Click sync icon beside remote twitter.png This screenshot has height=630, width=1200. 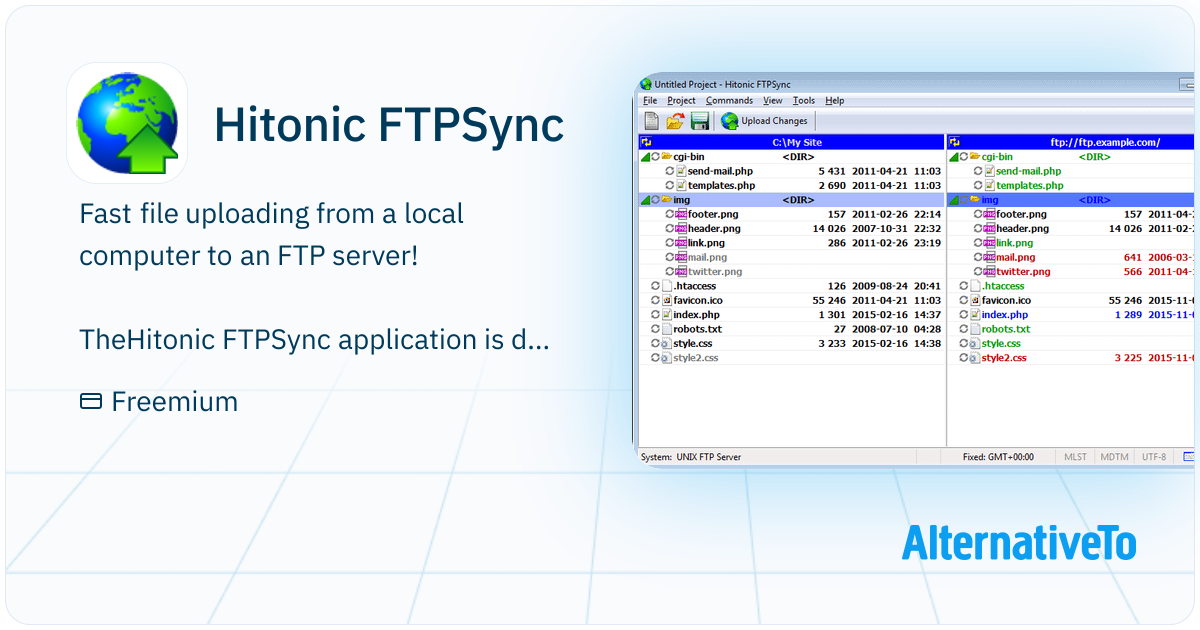pyautogui.click(x=978, y=271)
